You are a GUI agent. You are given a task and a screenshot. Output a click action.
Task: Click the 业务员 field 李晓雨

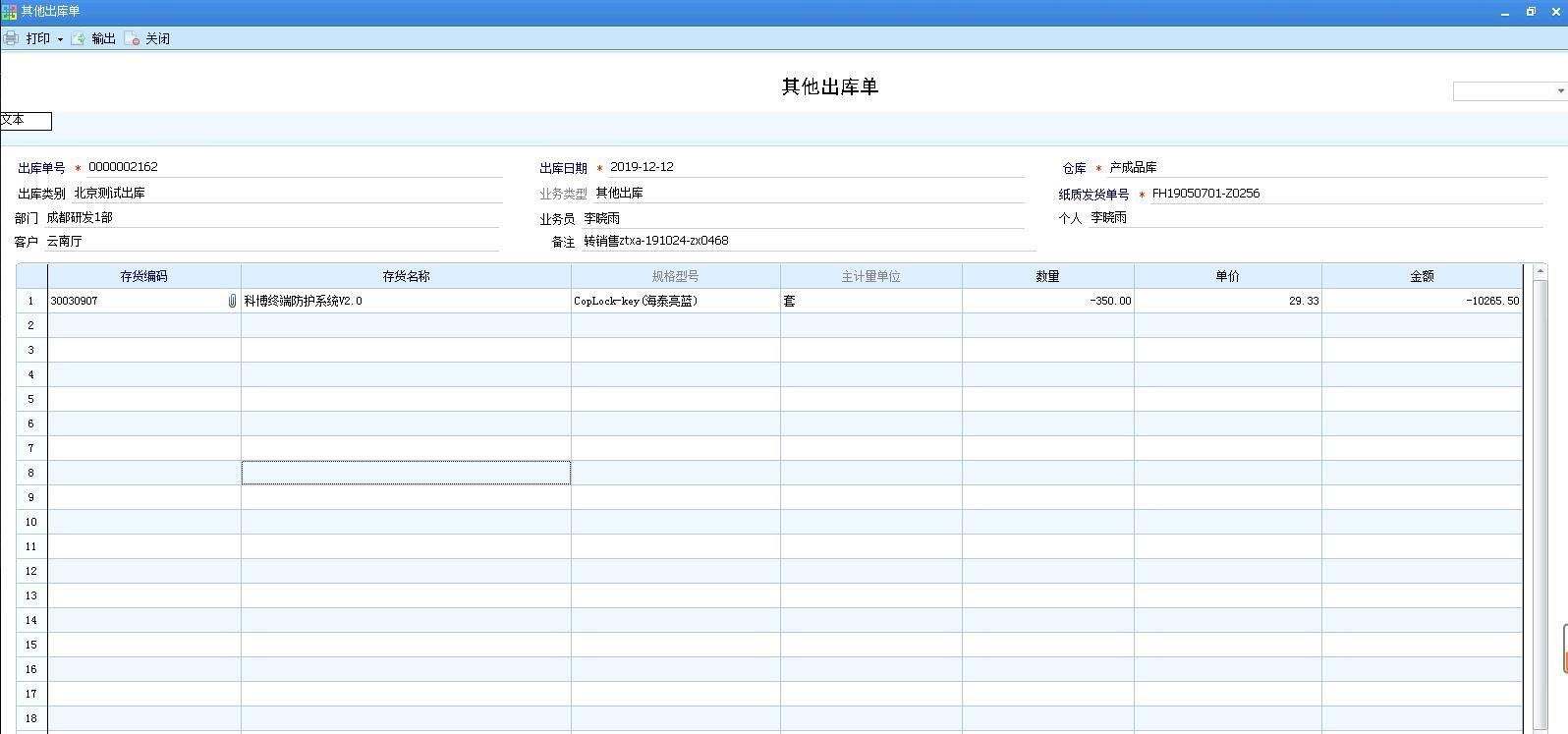point(804,218)
